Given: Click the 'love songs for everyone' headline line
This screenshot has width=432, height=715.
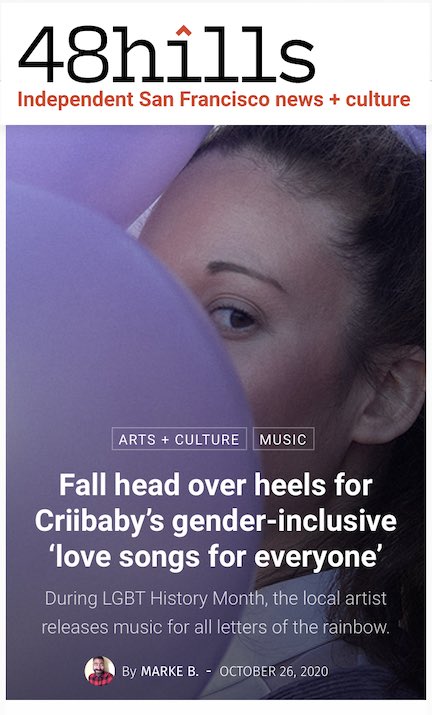Looking at the screenshot, I should point(215,557).
